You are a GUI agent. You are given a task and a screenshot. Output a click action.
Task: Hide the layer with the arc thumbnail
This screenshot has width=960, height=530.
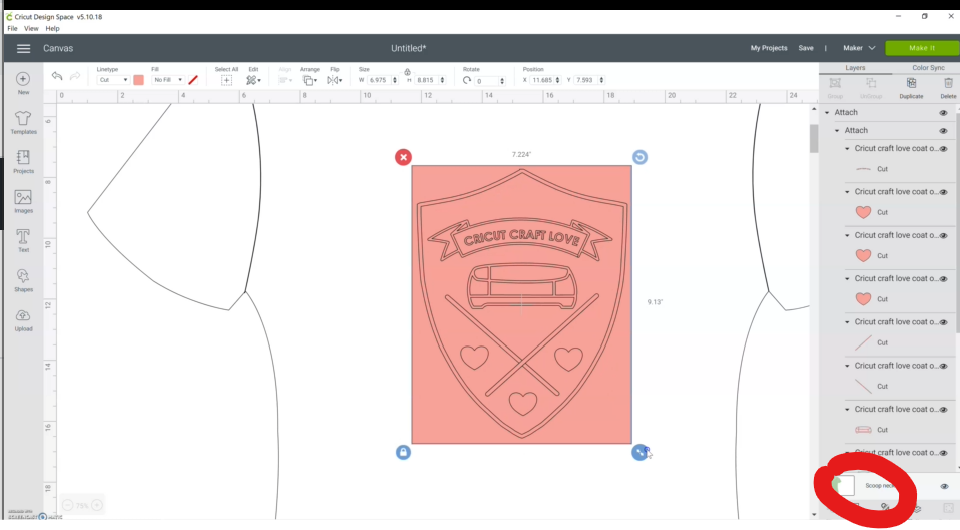(x=943, y=149)
